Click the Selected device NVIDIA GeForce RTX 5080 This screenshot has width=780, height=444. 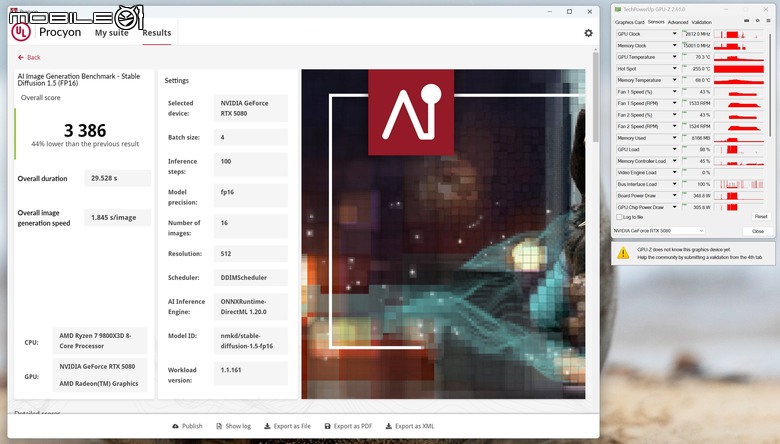[x=251, y=108]
